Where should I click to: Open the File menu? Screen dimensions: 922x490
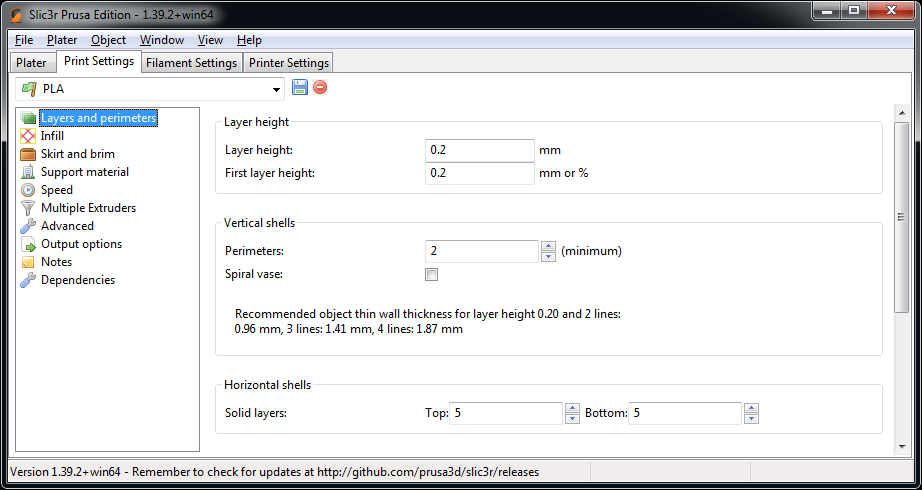(x=24, y=40)
